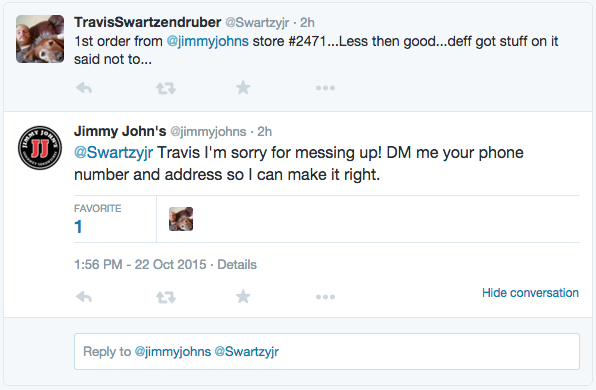View the user who favorited the reply
This screenshot has height=390, width=596.
tap(181, 219)
